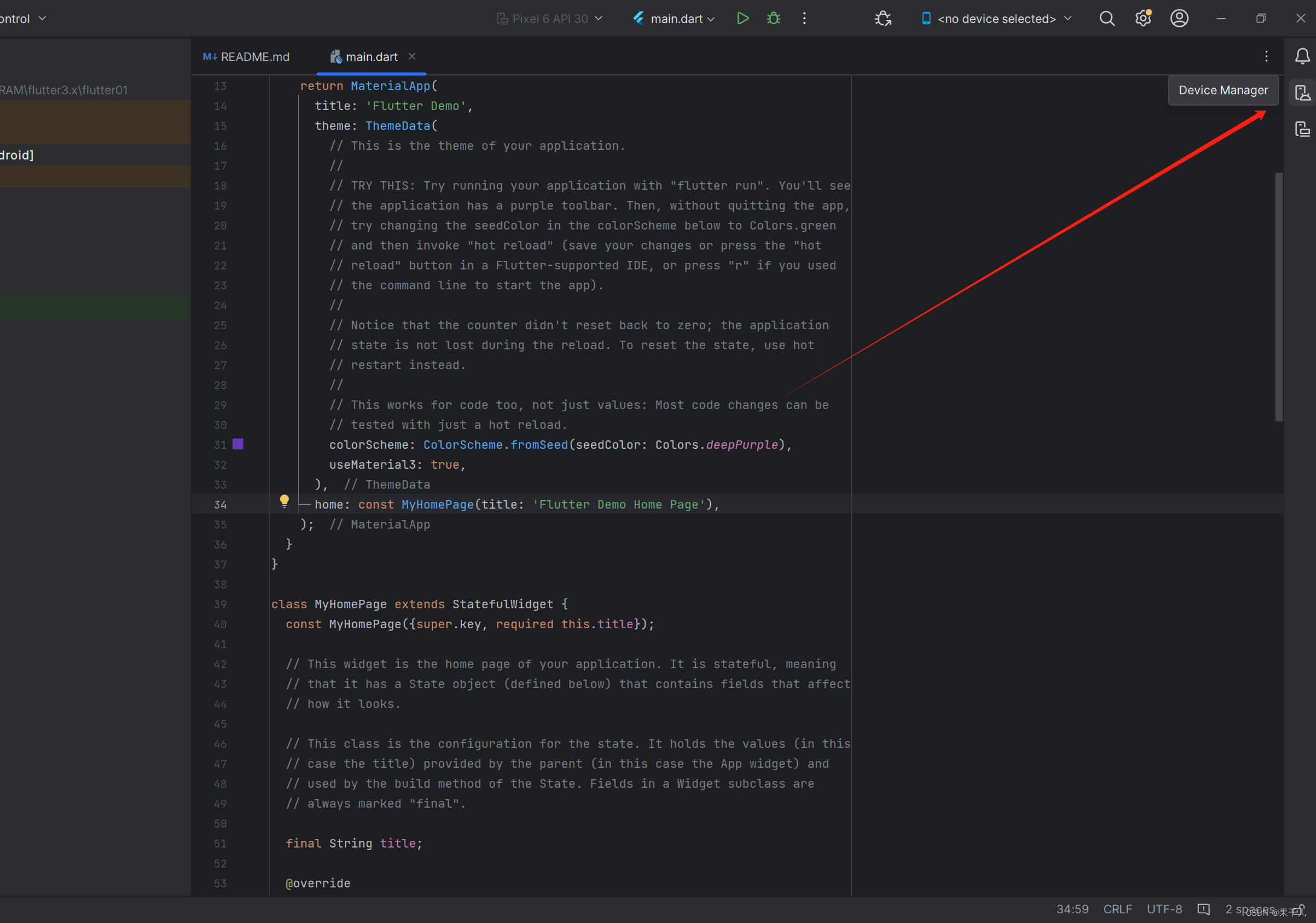Click the UTF-8 encoding in the status bar

[1164, 909]
